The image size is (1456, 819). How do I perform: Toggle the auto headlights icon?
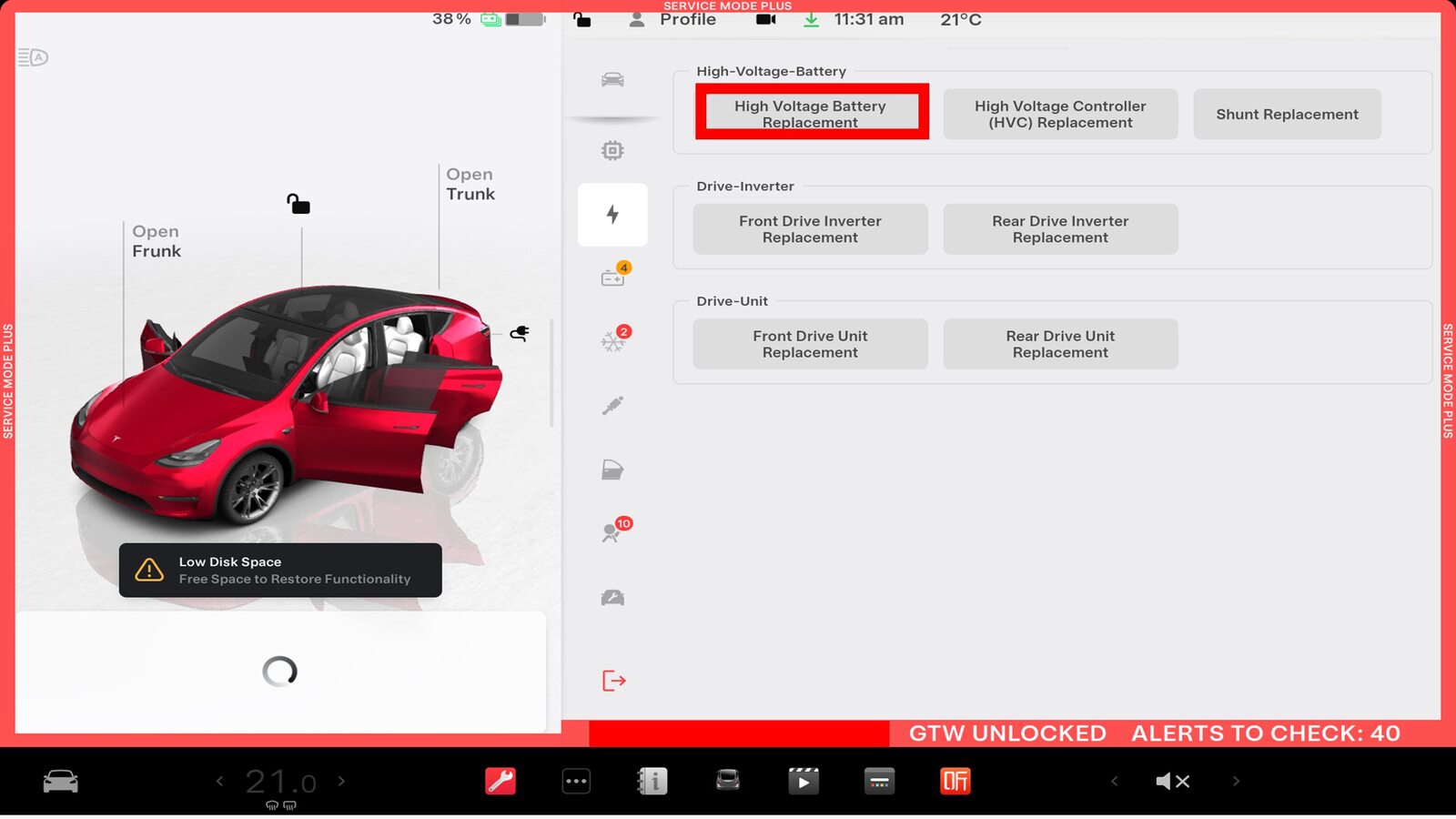[x=33, y=57]
